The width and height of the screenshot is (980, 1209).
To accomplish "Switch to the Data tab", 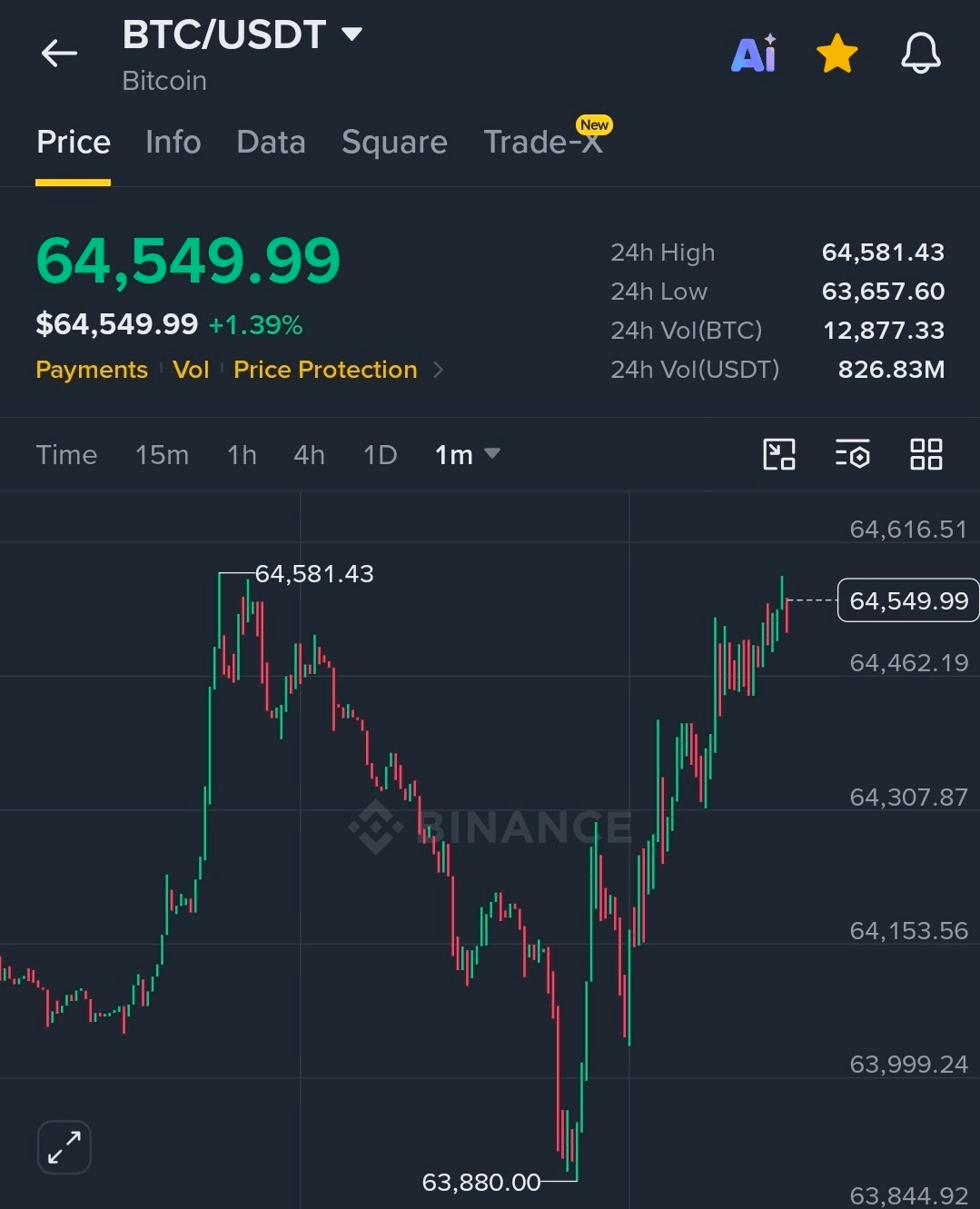I will (x=271, y=142).
